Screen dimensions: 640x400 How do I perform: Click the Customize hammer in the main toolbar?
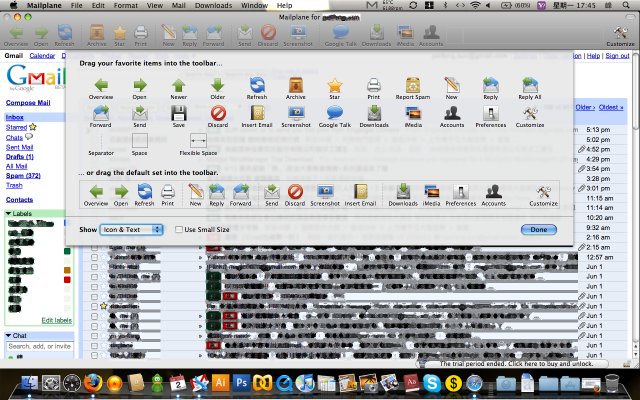[620, 36]
